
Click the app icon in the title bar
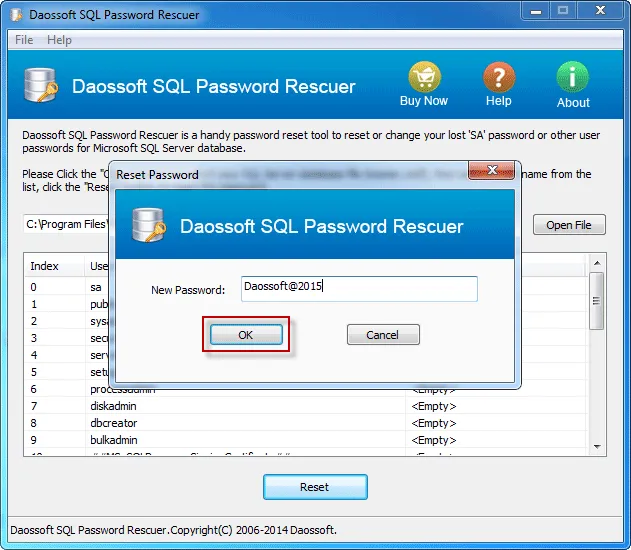tap(16, 14)
